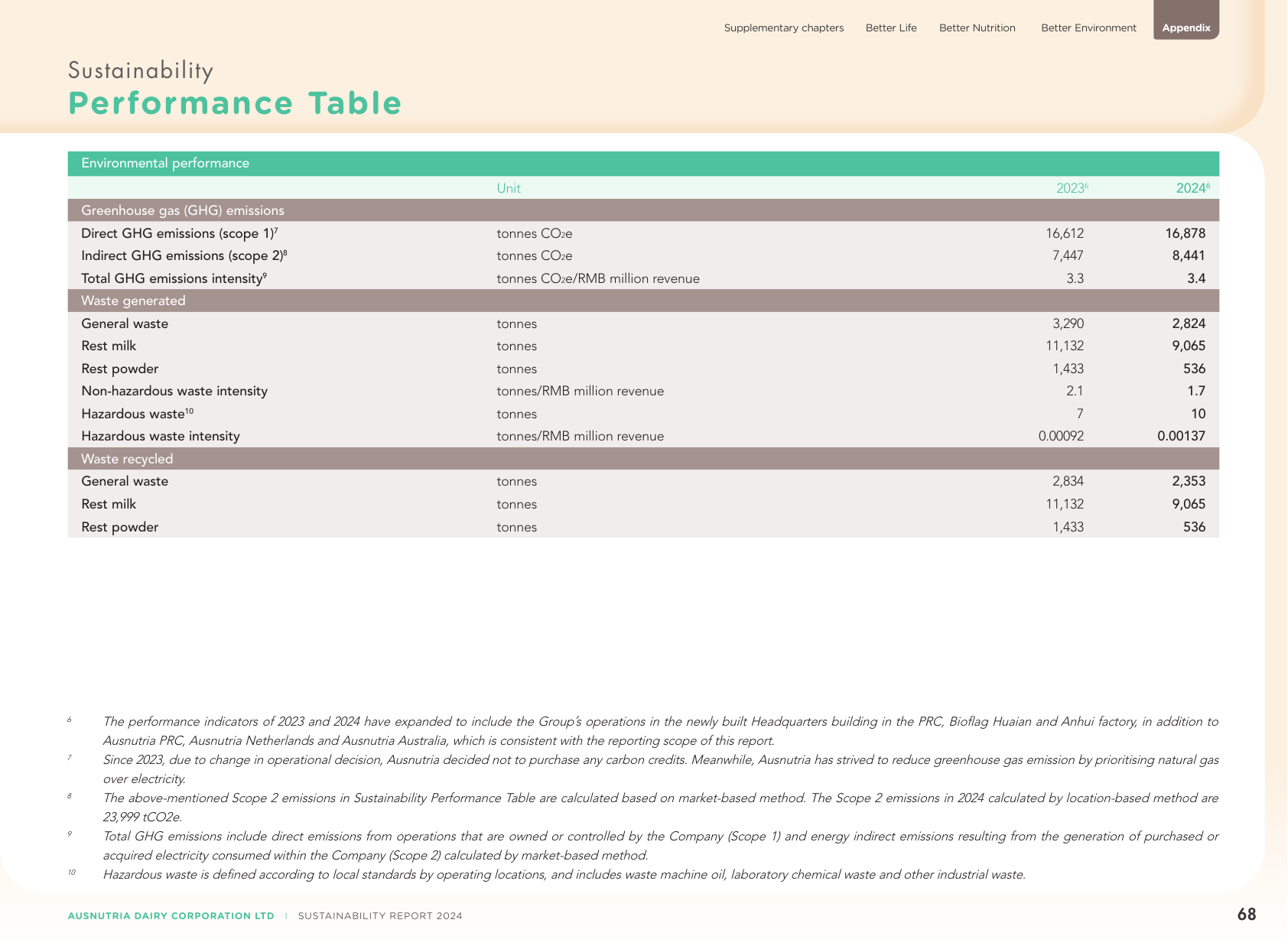Click Total GHG emissions intensity label
The width and height of the screenshot is (1288, 949).
coord(174,278)
